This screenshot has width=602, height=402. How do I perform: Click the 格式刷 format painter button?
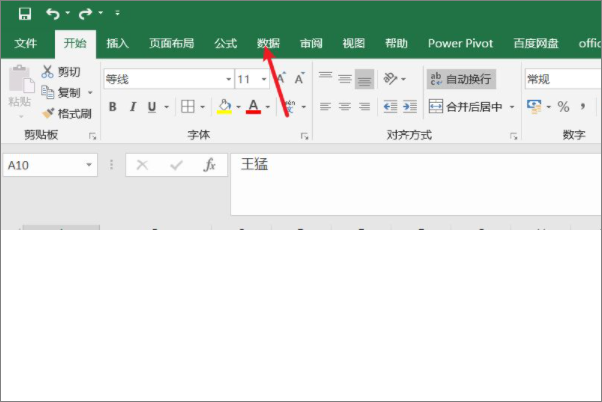tap(67, 114)
